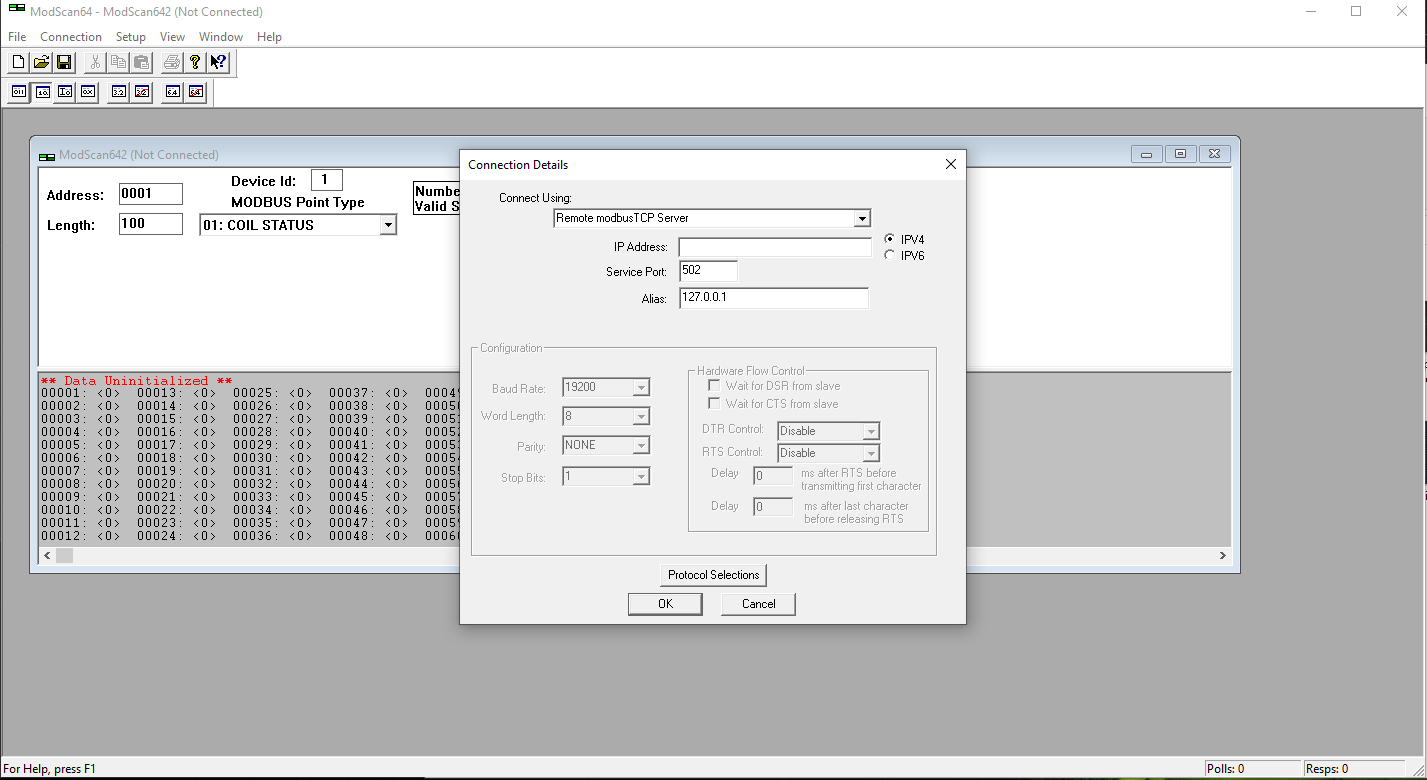Click the context help arrow-question icon
Image resolution: width=1427 pixels, height=780 pixels.
click(x=218, y=62)
